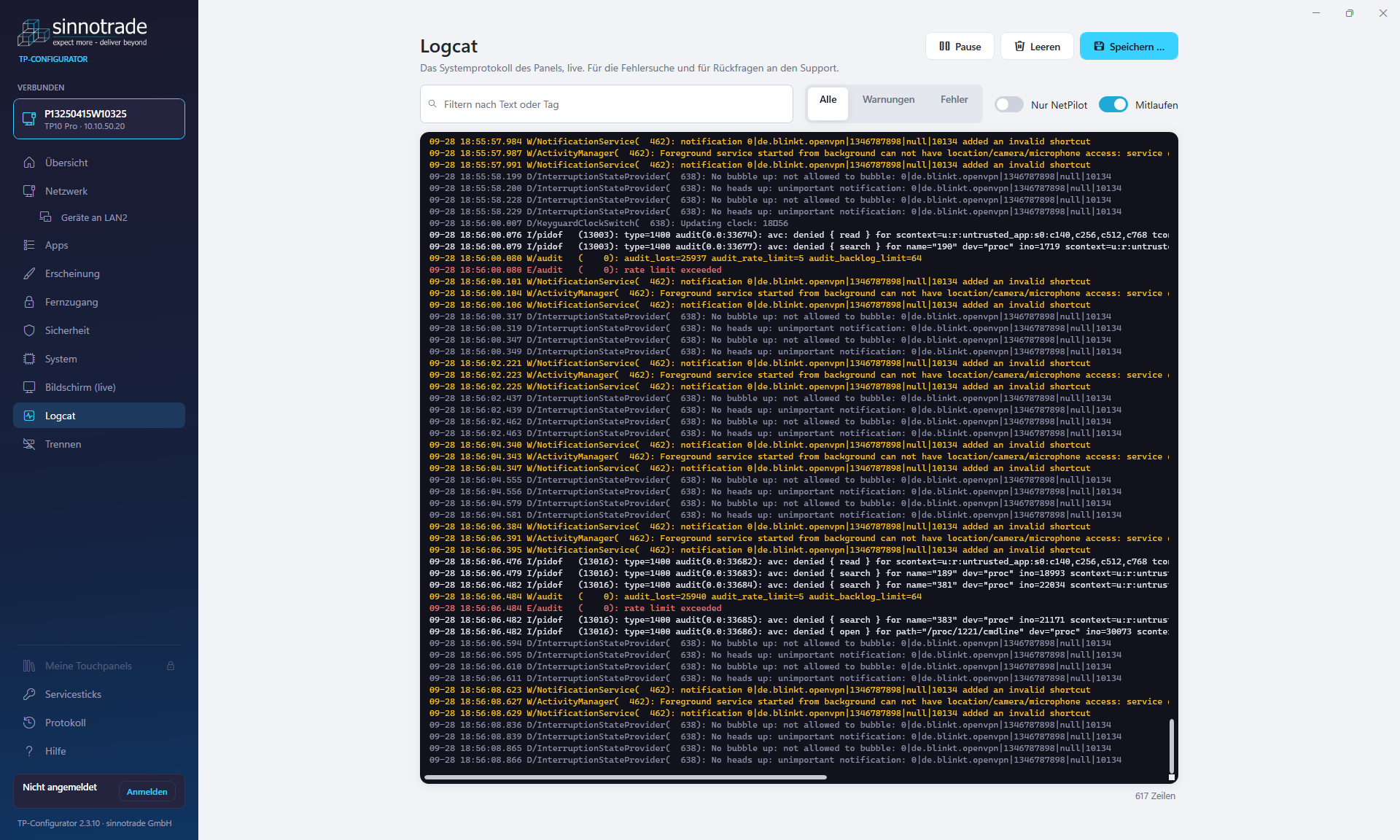The height and width of the screenshot is (840, 1400).
Task: Click the Logcat sidebar icon
Action: coord(29,416)
